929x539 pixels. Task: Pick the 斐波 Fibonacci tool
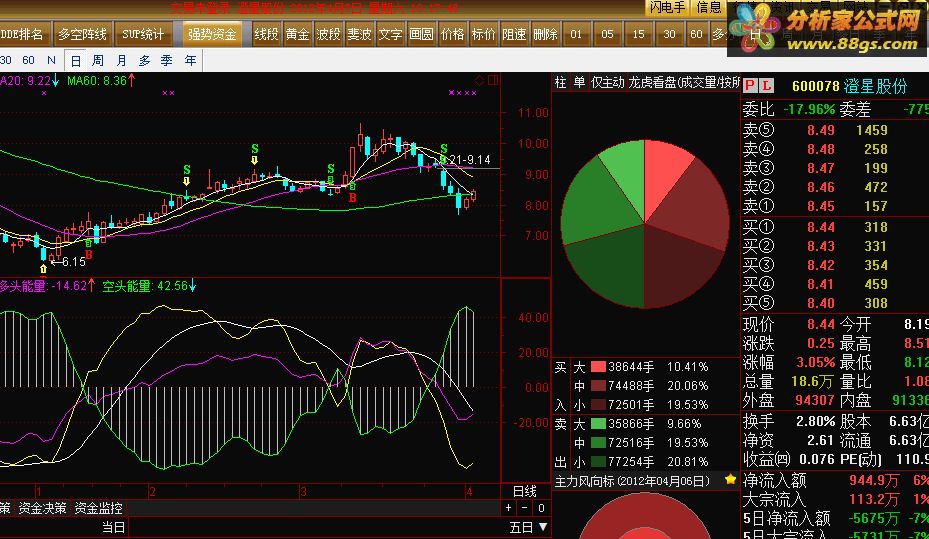pos(358,34)
